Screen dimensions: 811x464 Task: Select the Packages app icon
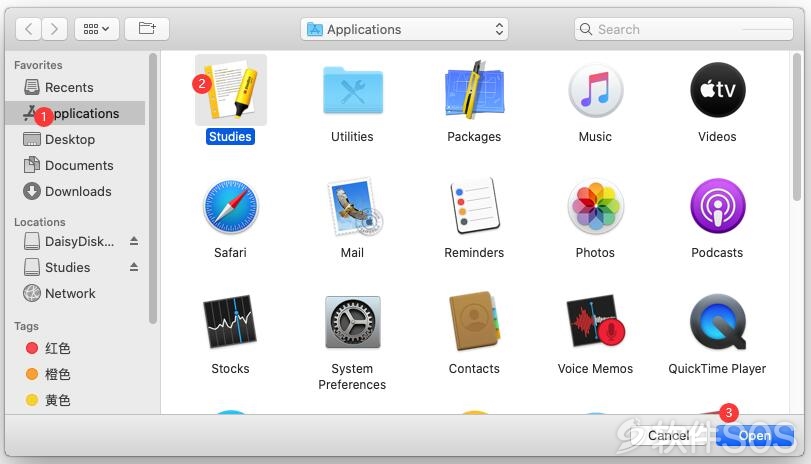coord(474,89)
